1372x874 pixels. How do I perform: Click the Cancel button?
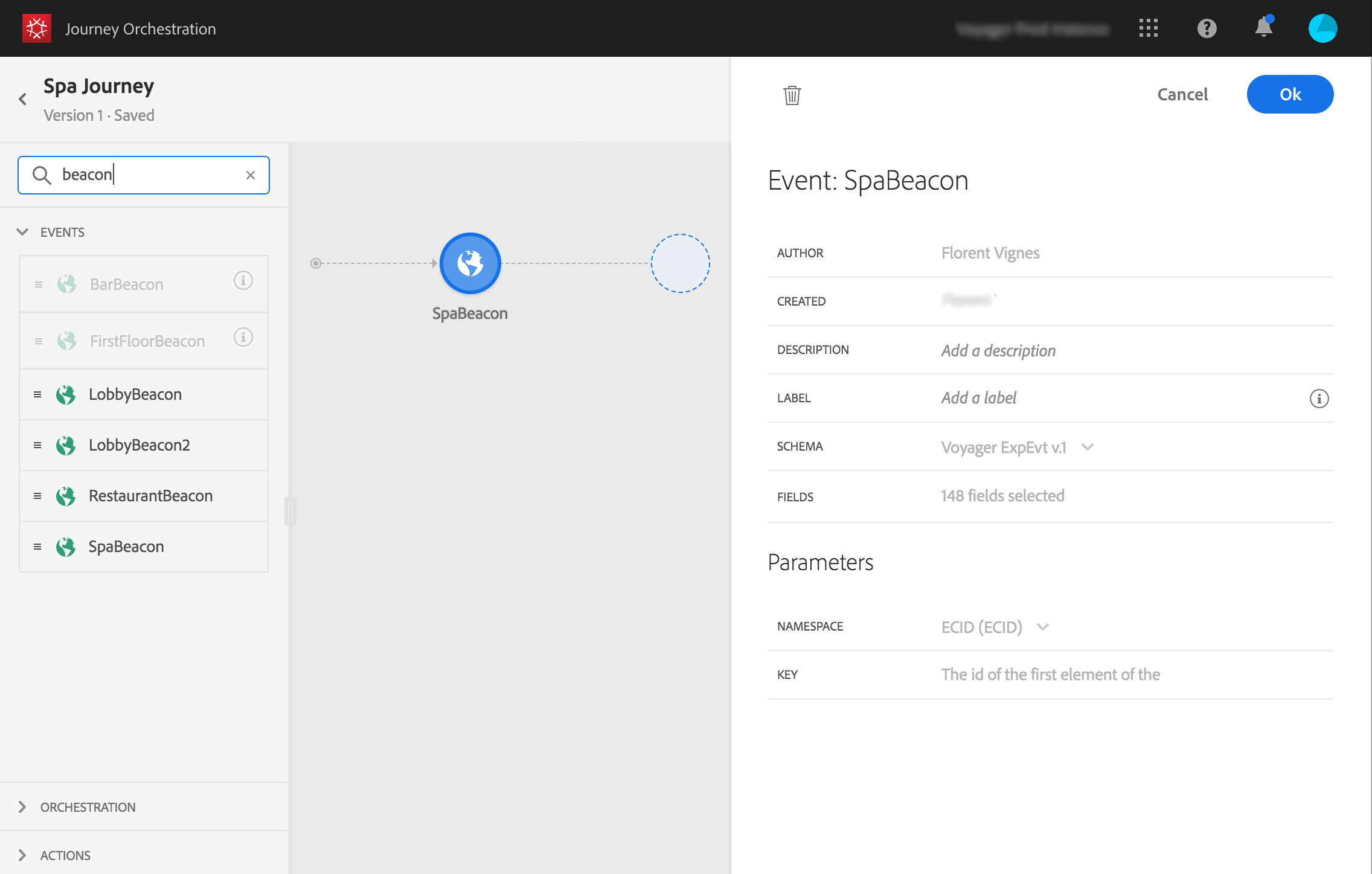click(1182, 94)
